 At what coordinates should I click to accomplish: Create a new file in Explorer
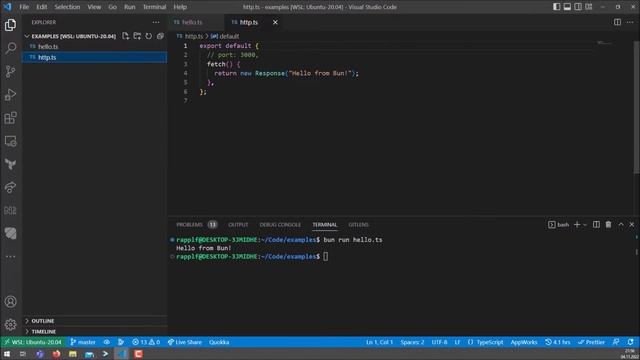coord(126,36)
